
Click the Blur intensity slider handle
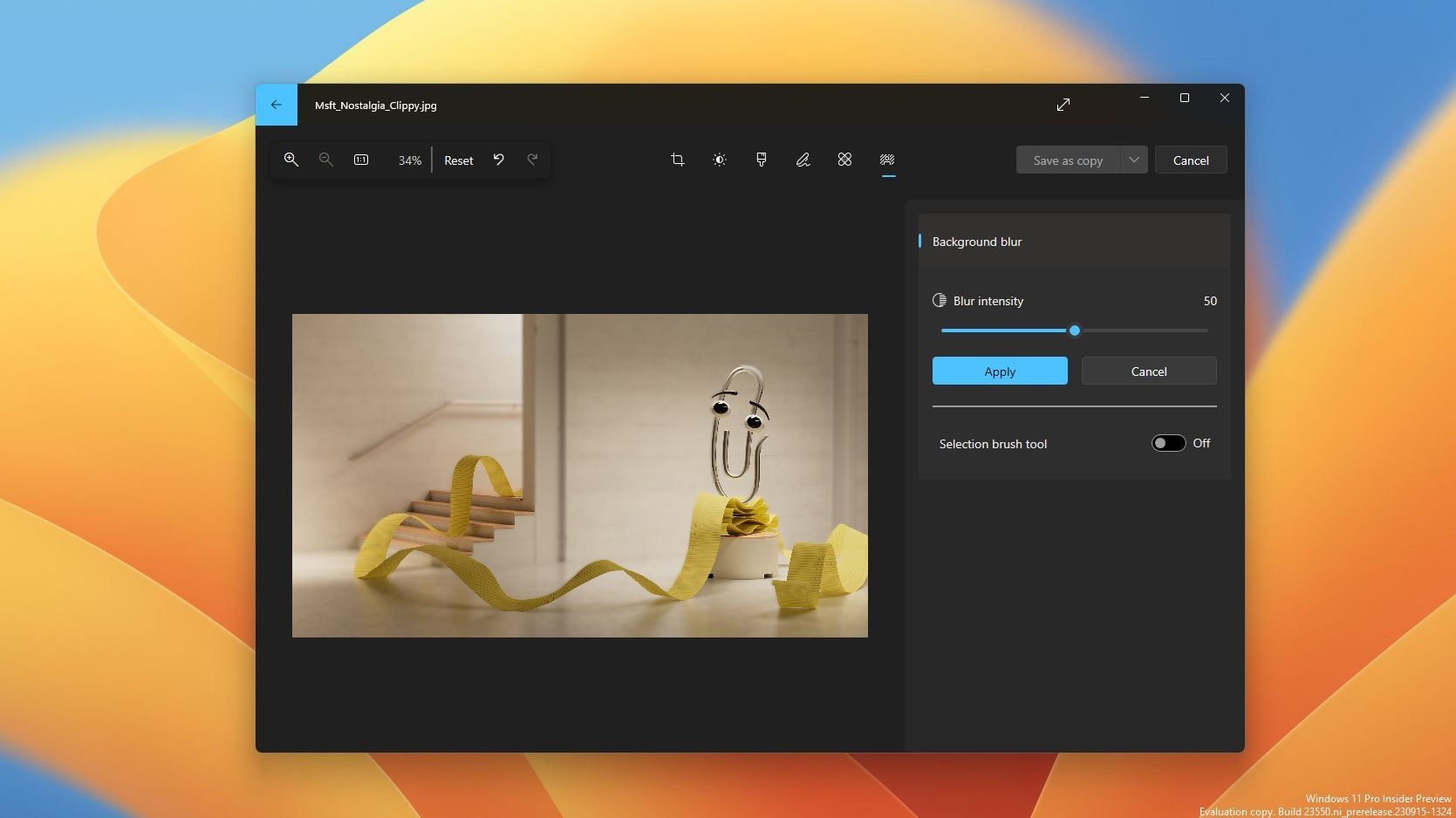pyautogui.click(x=1075, y=331)
